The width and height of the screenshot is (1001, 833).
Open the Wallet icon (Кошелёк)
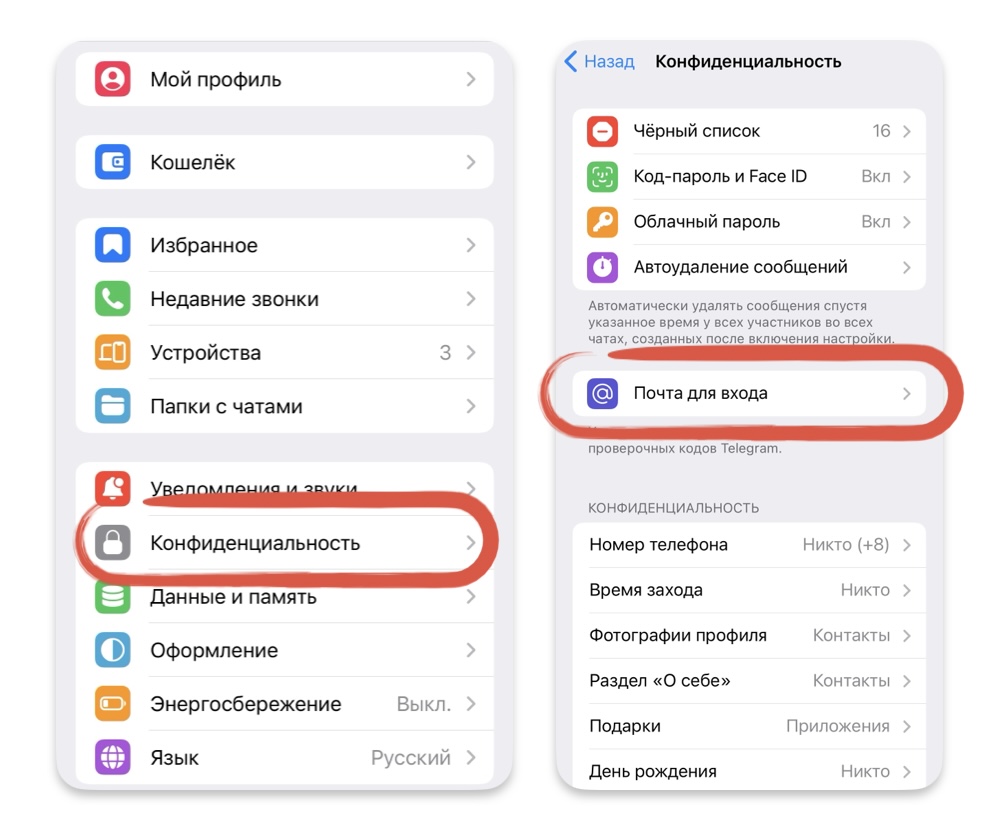click(x=112, y=162)
